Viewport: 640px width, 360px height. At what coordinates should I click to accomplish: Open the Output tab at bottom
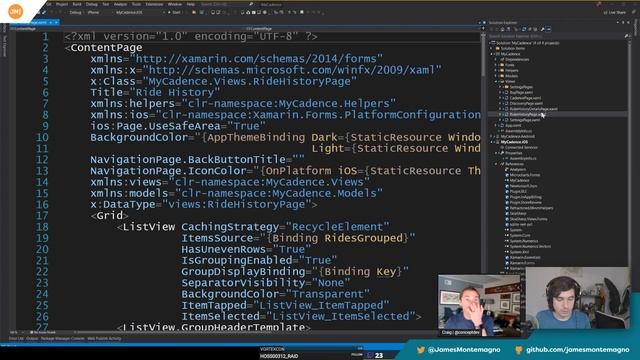(32, 338)
